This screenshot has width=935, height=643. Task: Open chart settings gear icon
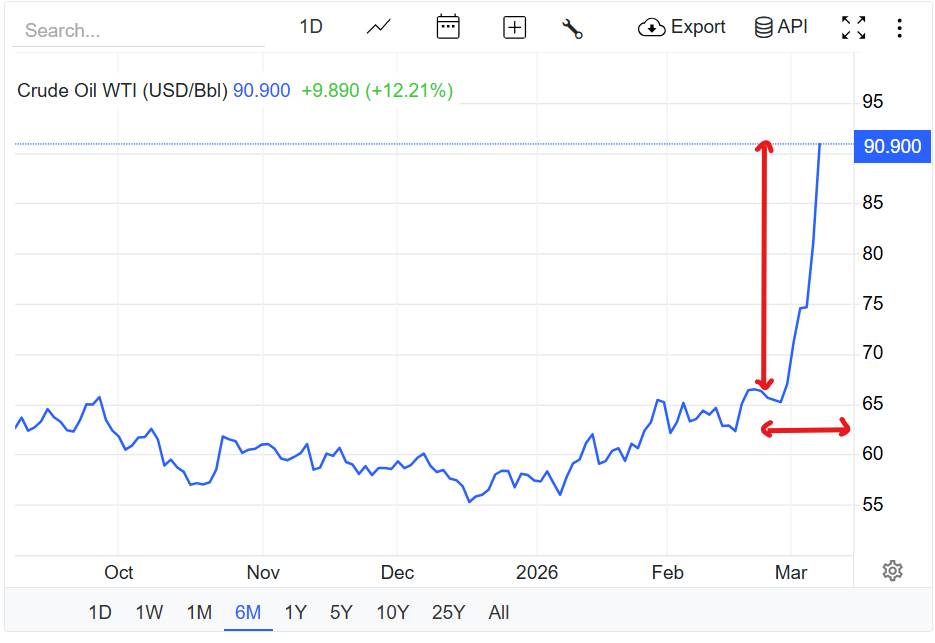pos(893,571)
